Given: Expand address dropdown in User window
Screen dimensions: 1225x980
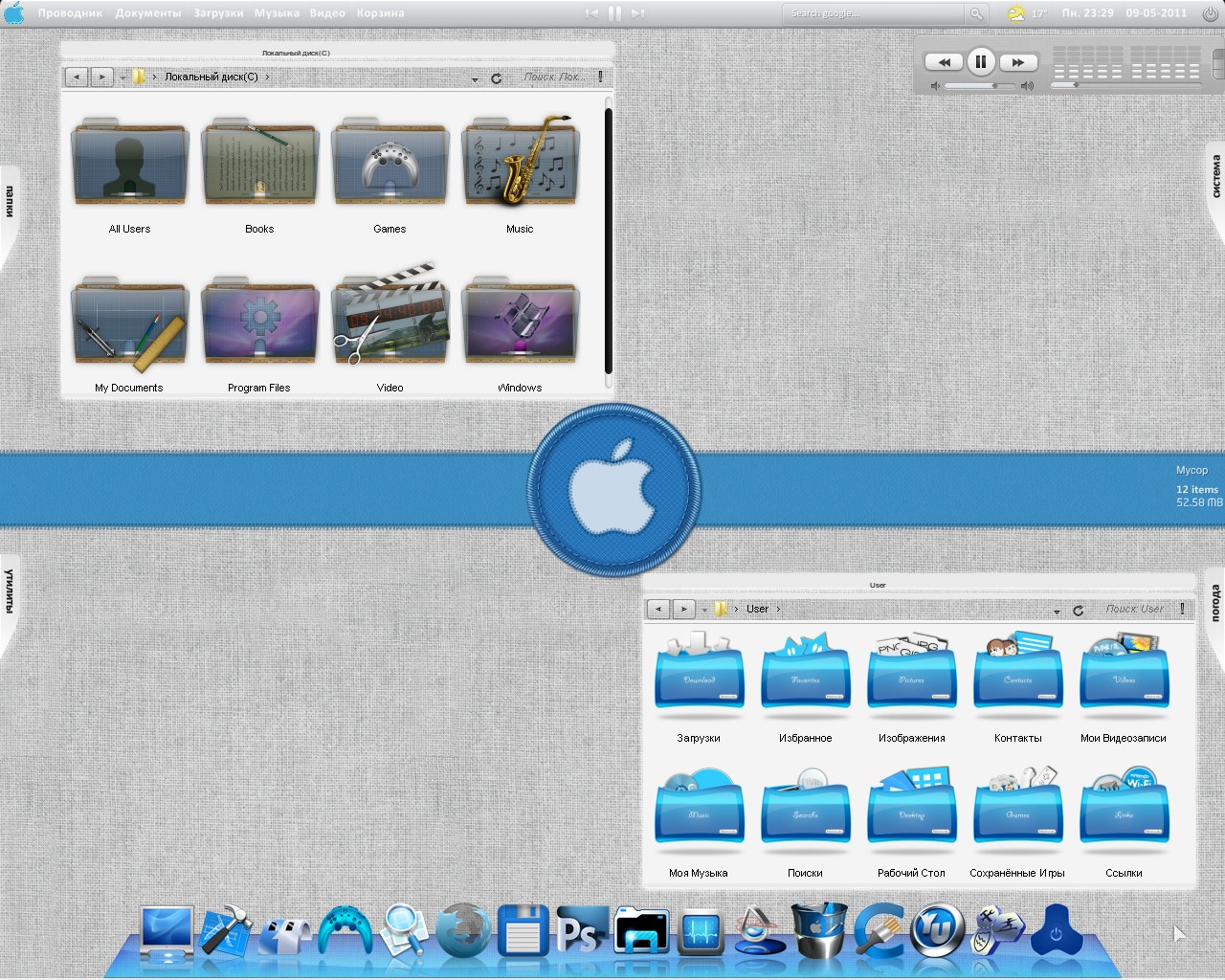Looking at the screenshot, I should (1057, 612).
